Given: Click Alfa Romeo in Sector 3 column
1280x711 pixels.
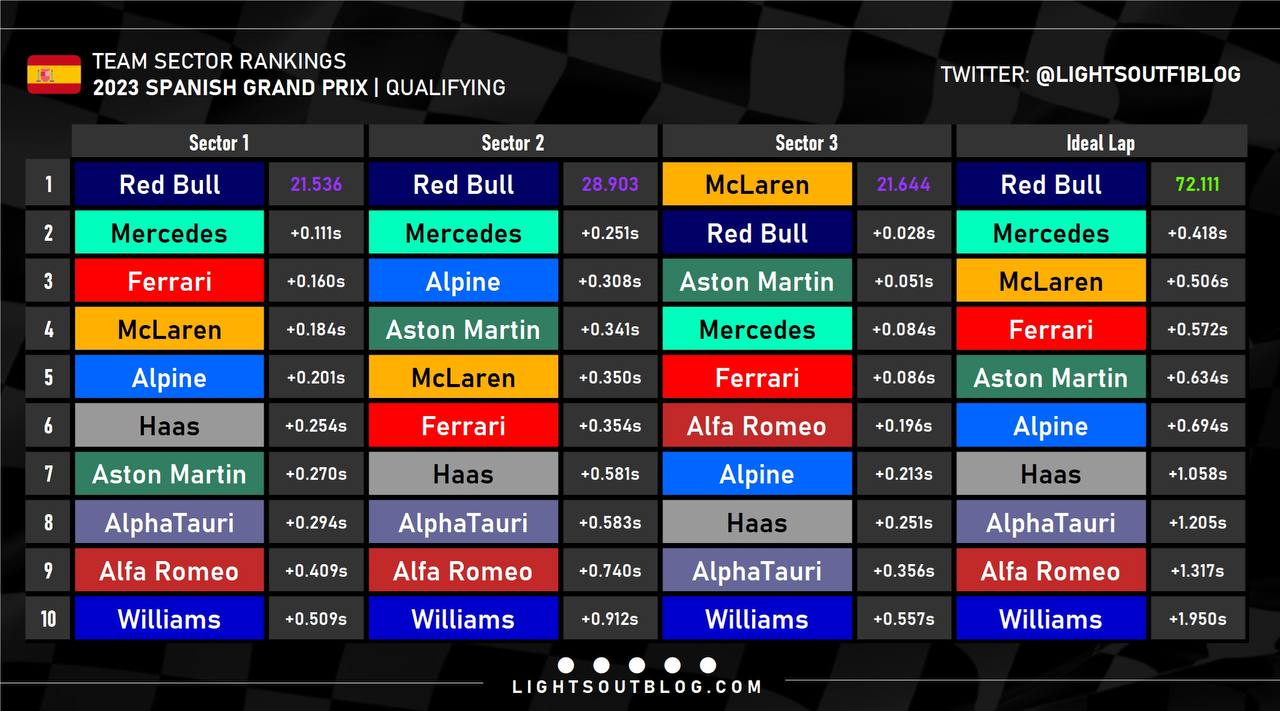Looking at the screenshot, I should [757, 426].
